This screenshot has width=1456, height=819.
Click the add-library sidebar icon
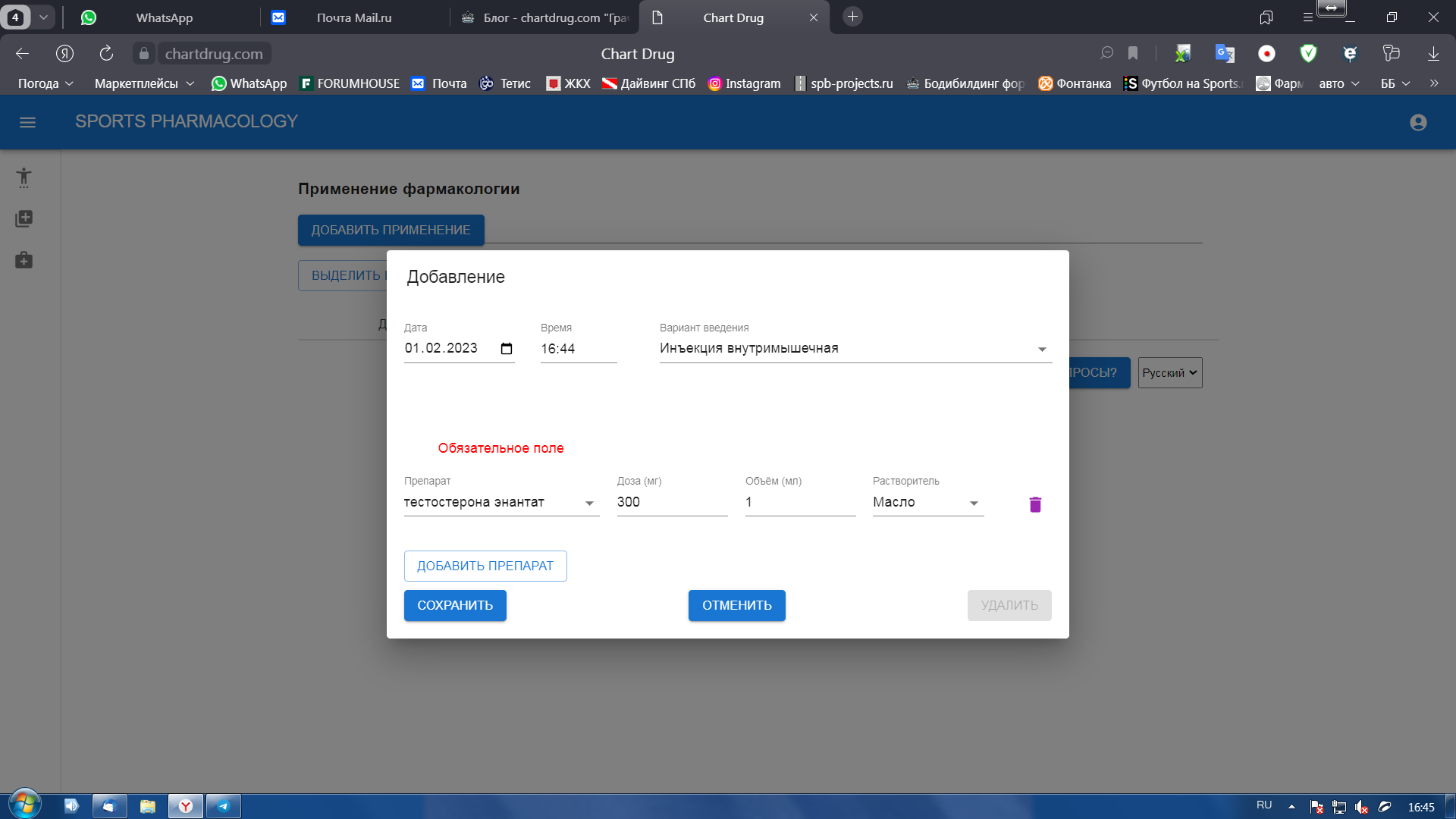click(24, 219)
